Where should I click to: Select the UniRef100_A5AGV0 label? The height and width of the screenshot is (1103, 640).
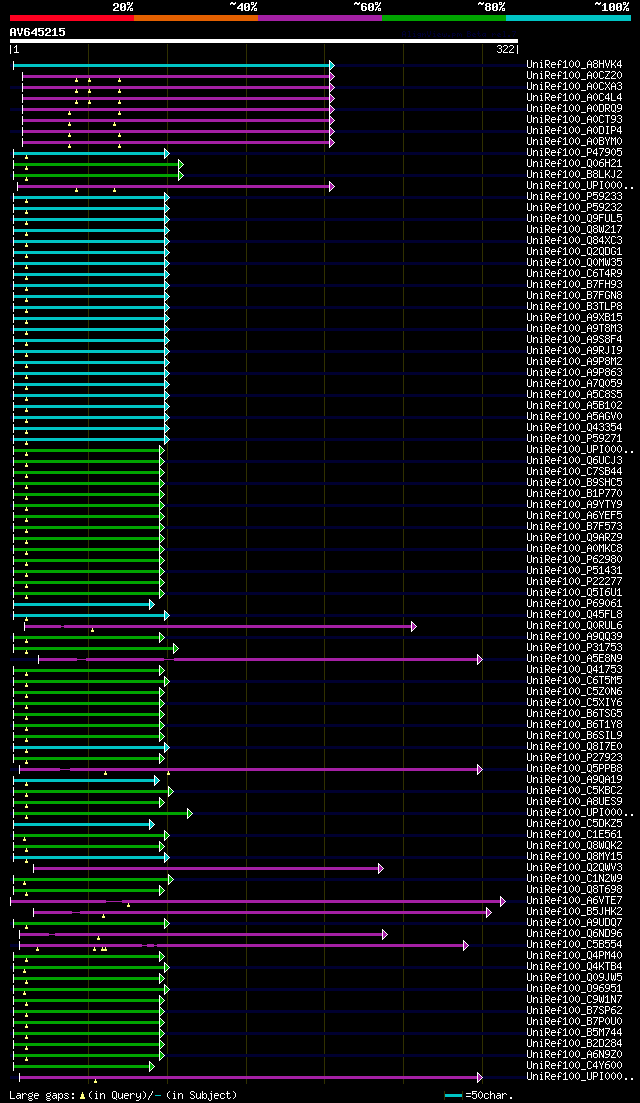pyautogui.click(x=574, y=416)
